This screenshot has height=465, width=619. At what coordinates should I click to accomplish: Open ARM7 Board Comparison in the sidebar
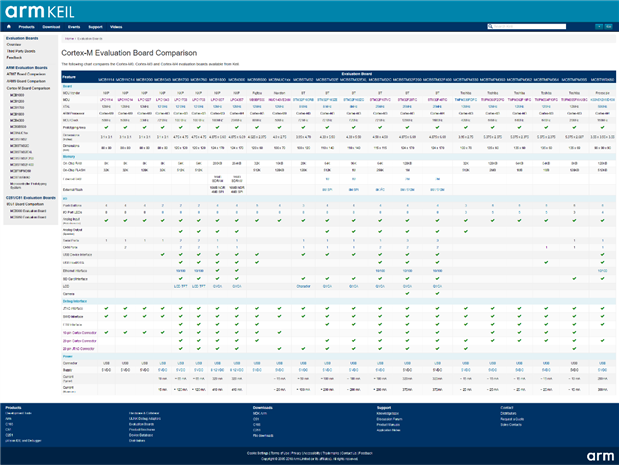coord(26,74)
